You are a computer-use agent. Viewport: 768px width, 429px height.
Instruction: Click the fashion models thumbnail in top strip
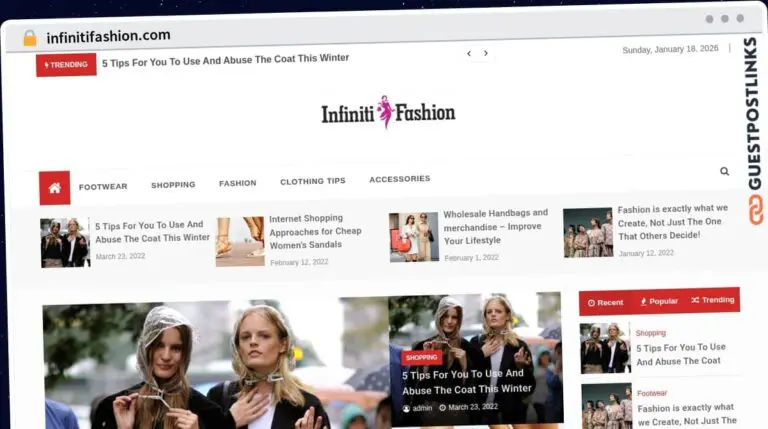pos(588,233)
